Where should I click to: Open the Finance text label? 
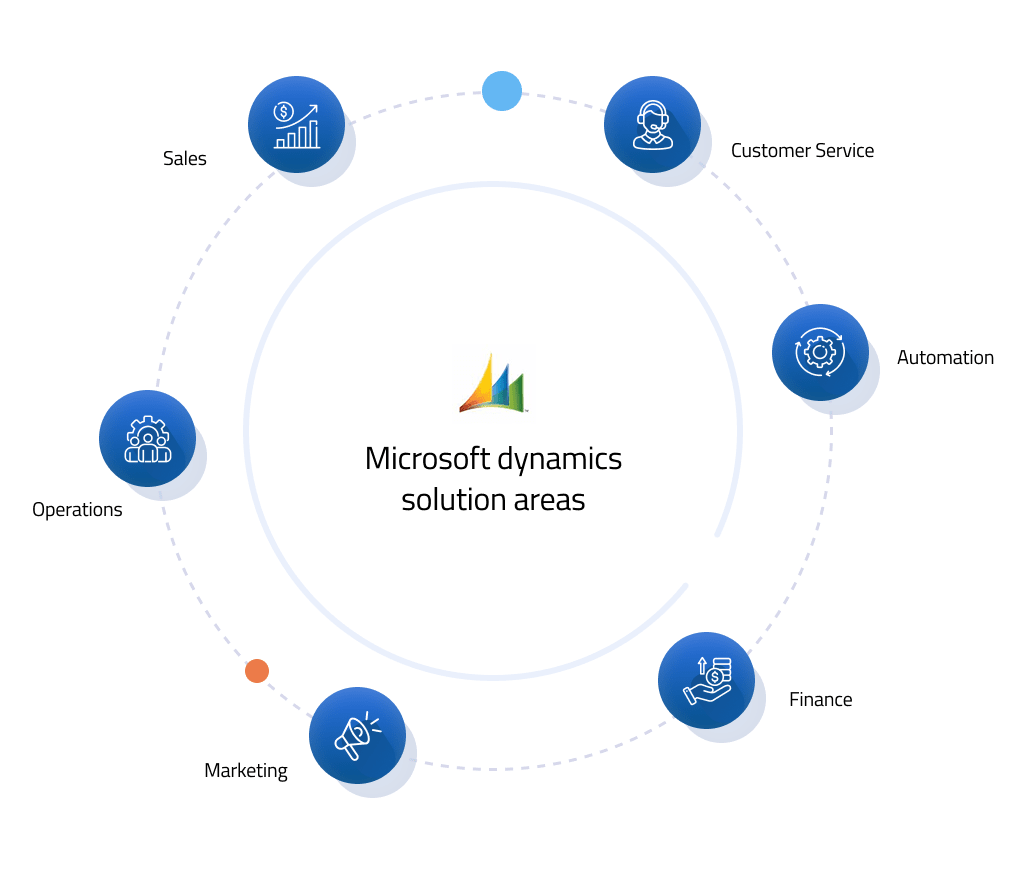point(820,699)
